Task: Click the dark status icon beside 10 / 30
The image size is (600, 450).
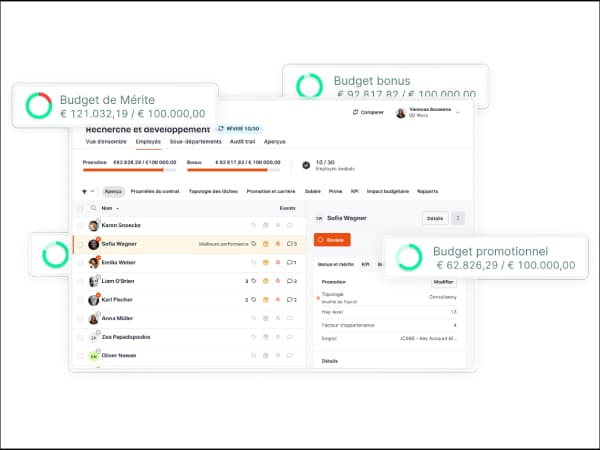Action: (x=306, y=165)
